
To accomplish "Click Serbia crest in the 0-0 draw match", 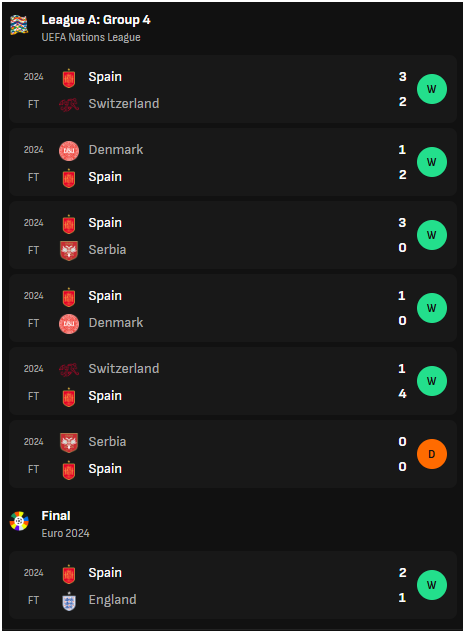I will [x=69, y=443].
